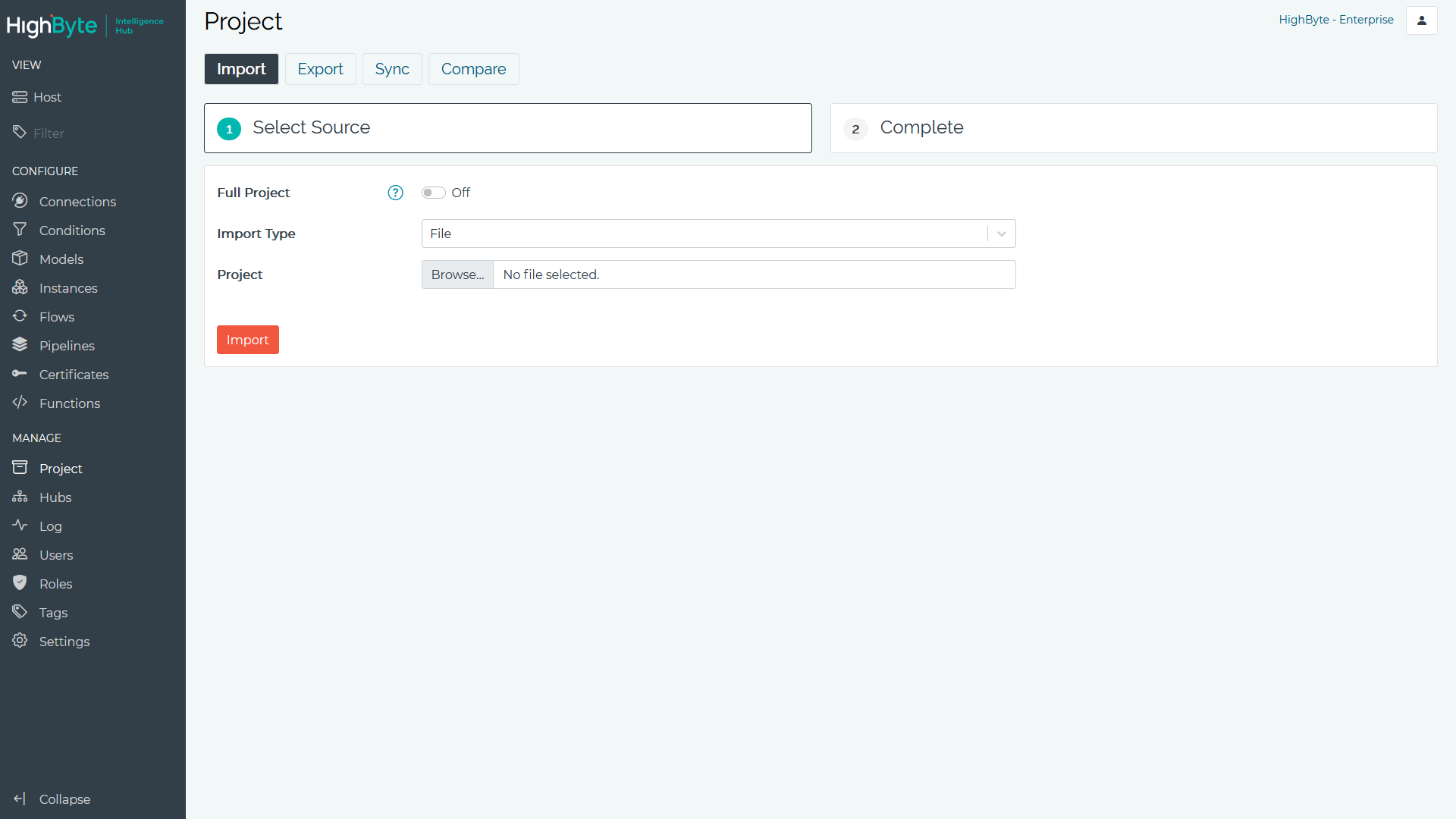Screen dimensions: 1456x819
Task: Switch to the Import tab
Action: tap(241, 69)
